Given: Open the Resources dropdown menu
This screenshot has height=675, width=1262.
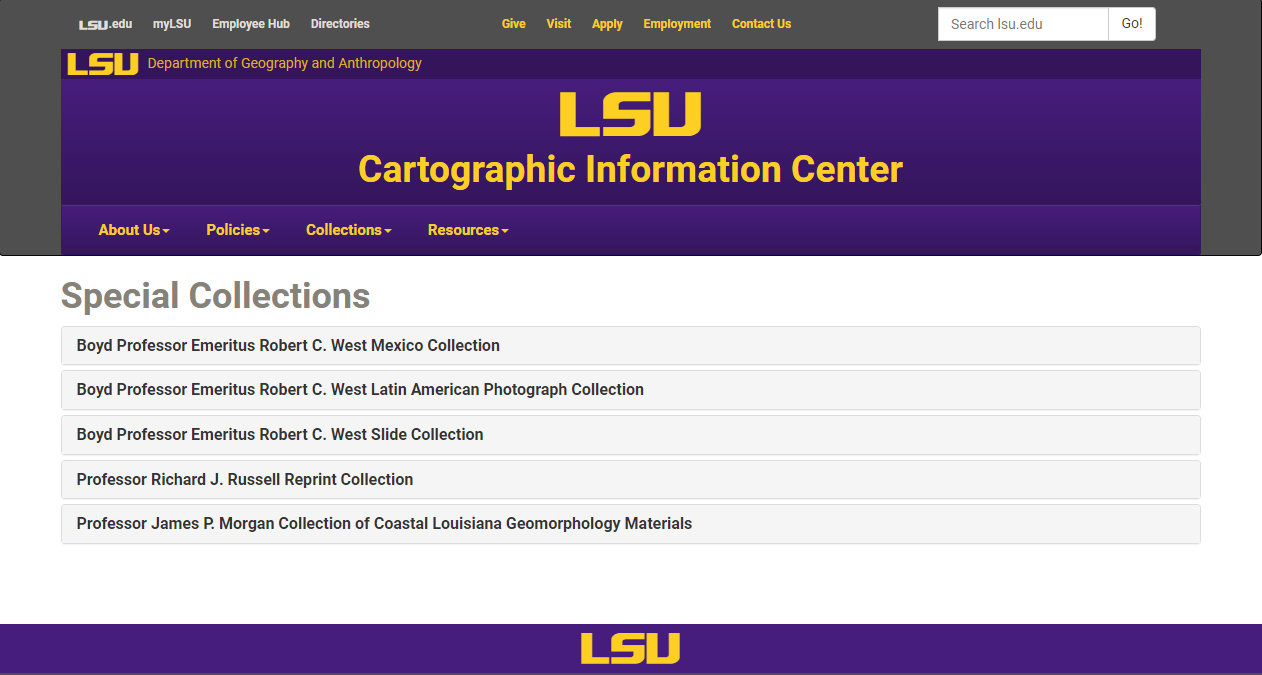Looking at the screenshot, I should (468, 230).
